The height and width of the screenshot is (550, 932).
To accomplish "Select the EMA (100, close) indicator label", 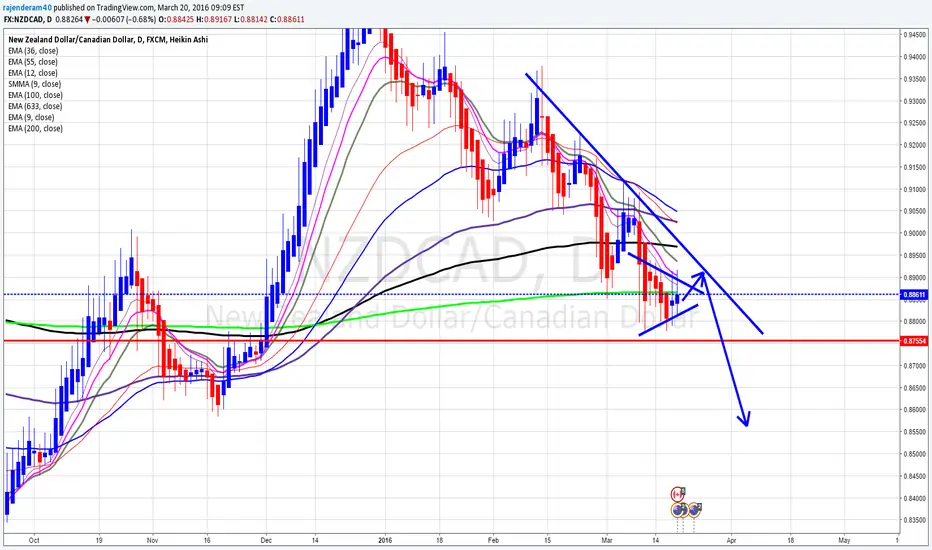I will click(36, 95).
